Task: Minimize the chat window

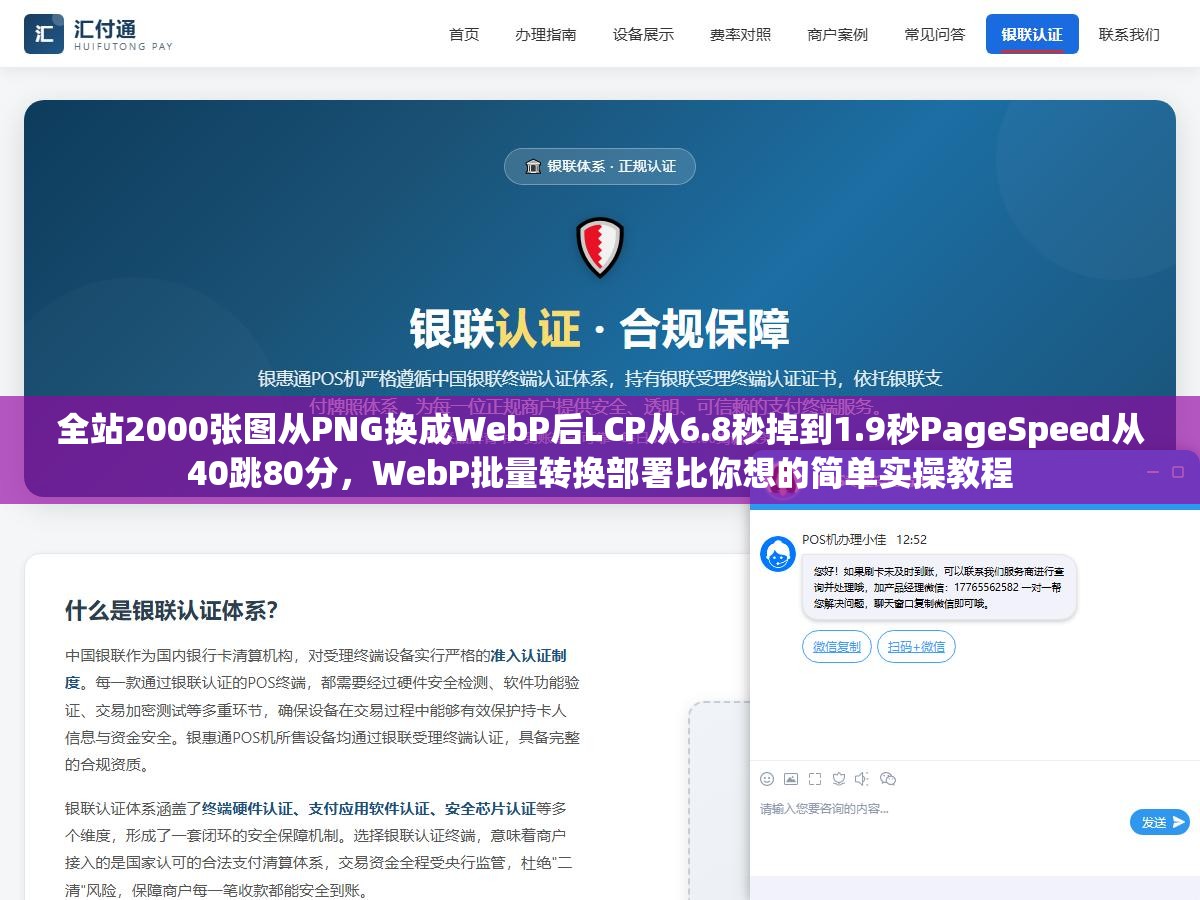Action: (x=1152, y=472)
